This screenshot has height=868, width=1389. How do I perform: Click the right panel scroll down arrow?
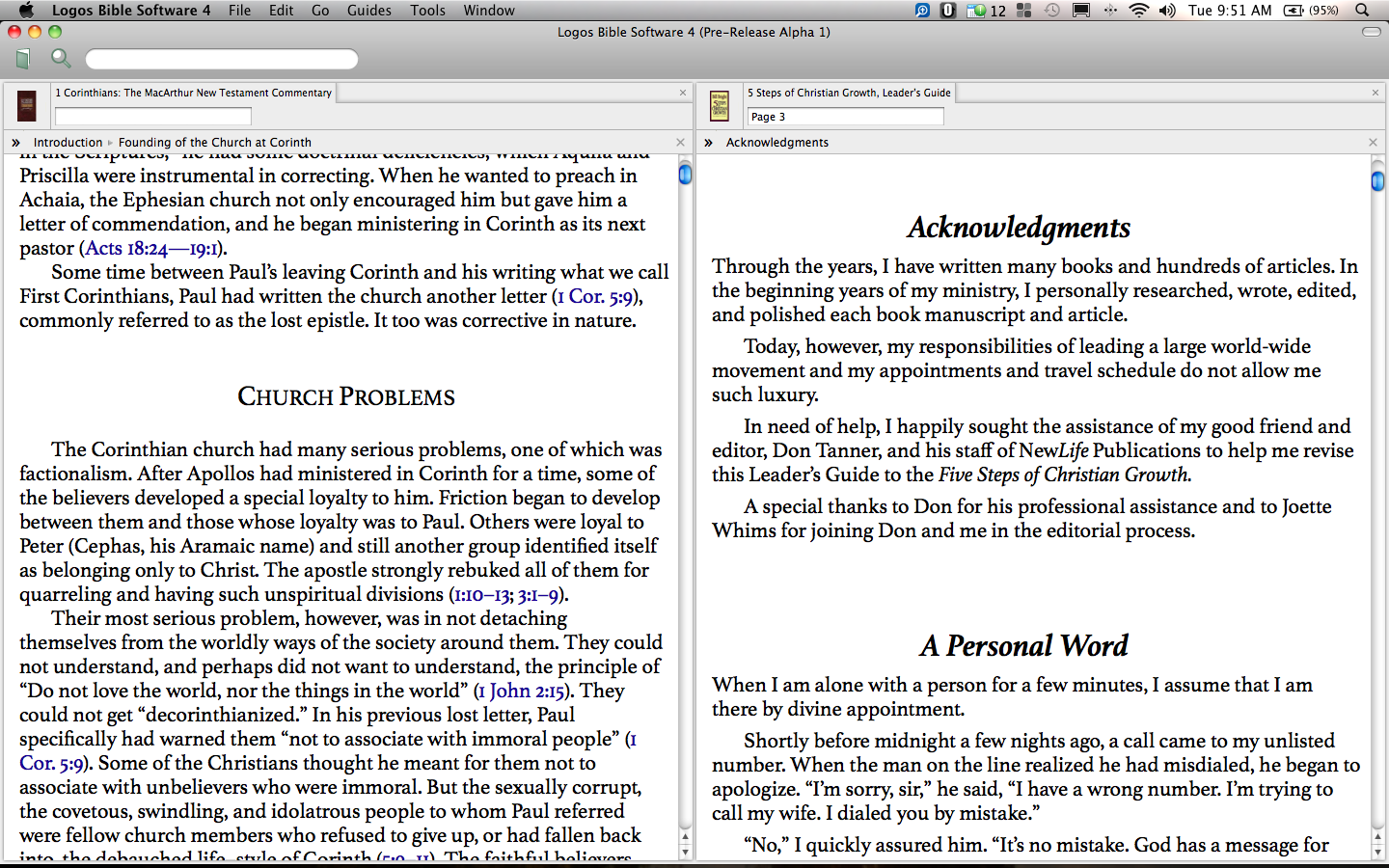(1377, 853)
